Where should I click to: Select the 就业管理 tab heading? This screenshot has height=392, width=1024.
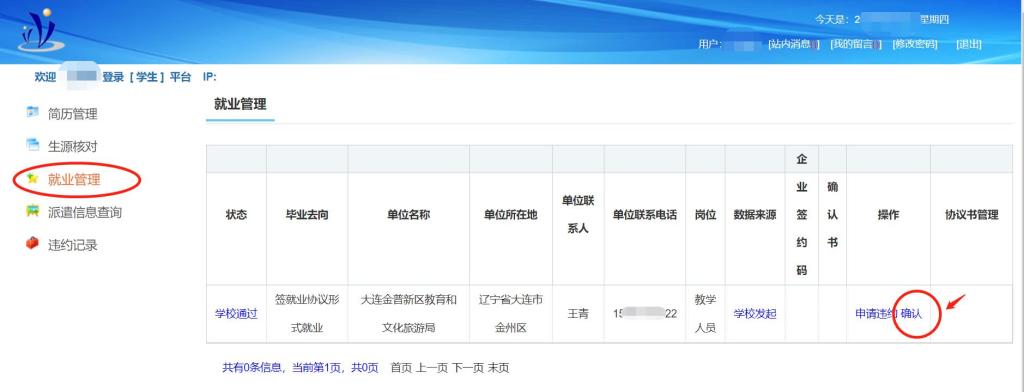point(240,105)
